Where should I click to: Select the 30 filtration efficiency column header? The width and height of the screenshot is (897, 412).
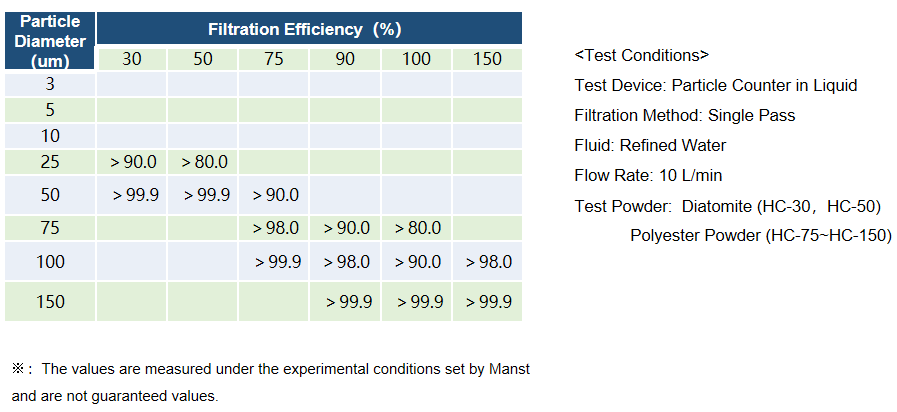[x=132, y=59]
